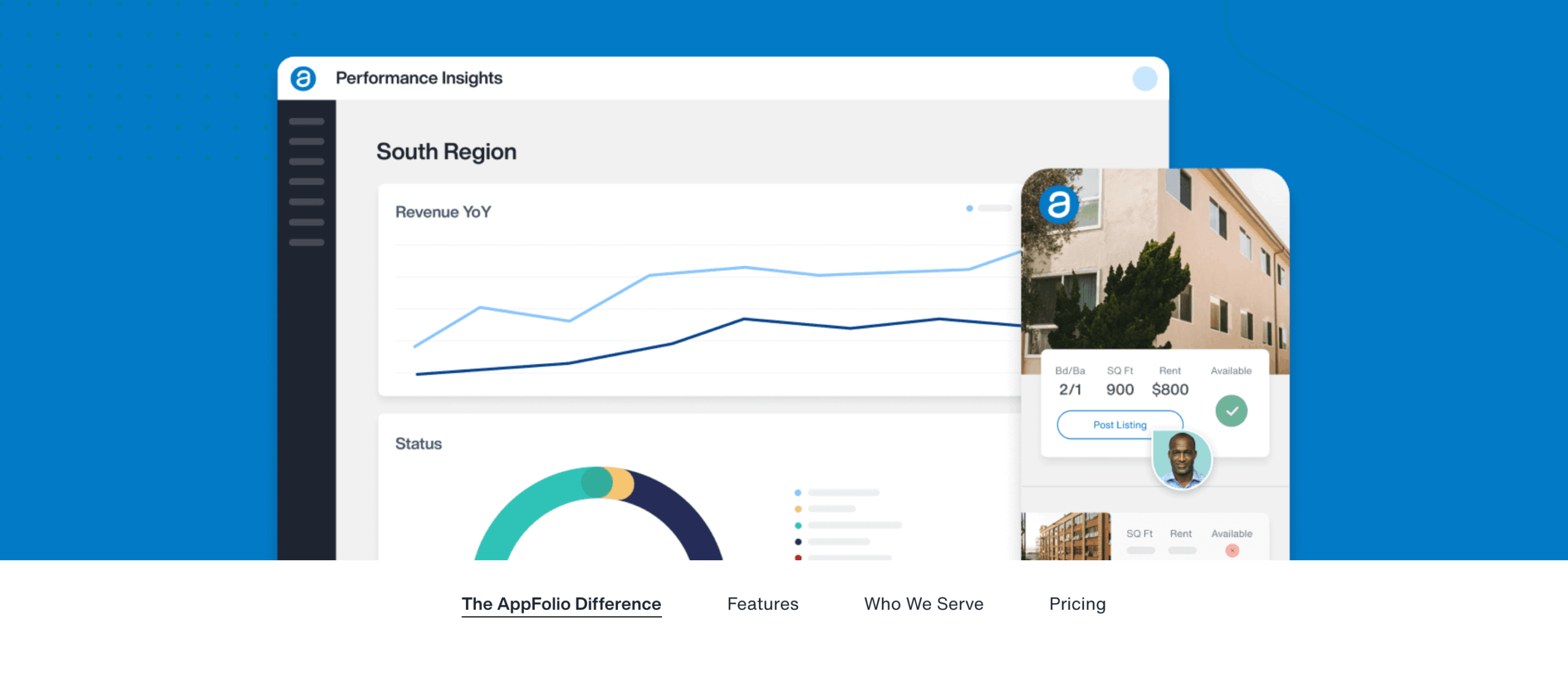Click the red unavailable X icon
This screenshot has width=1568, height=698.
[1232, 550]
